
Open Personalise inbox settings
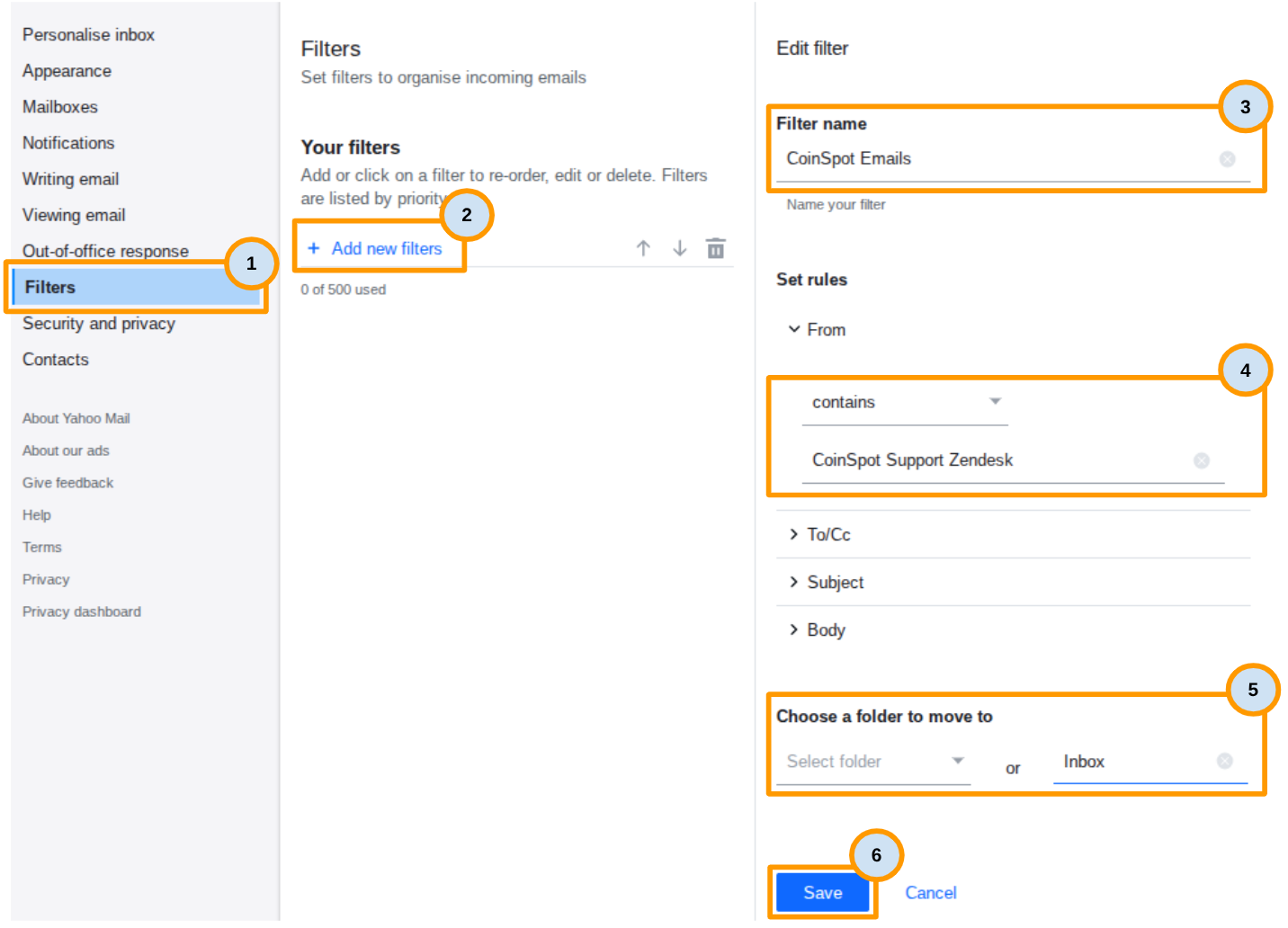(88, 34)
